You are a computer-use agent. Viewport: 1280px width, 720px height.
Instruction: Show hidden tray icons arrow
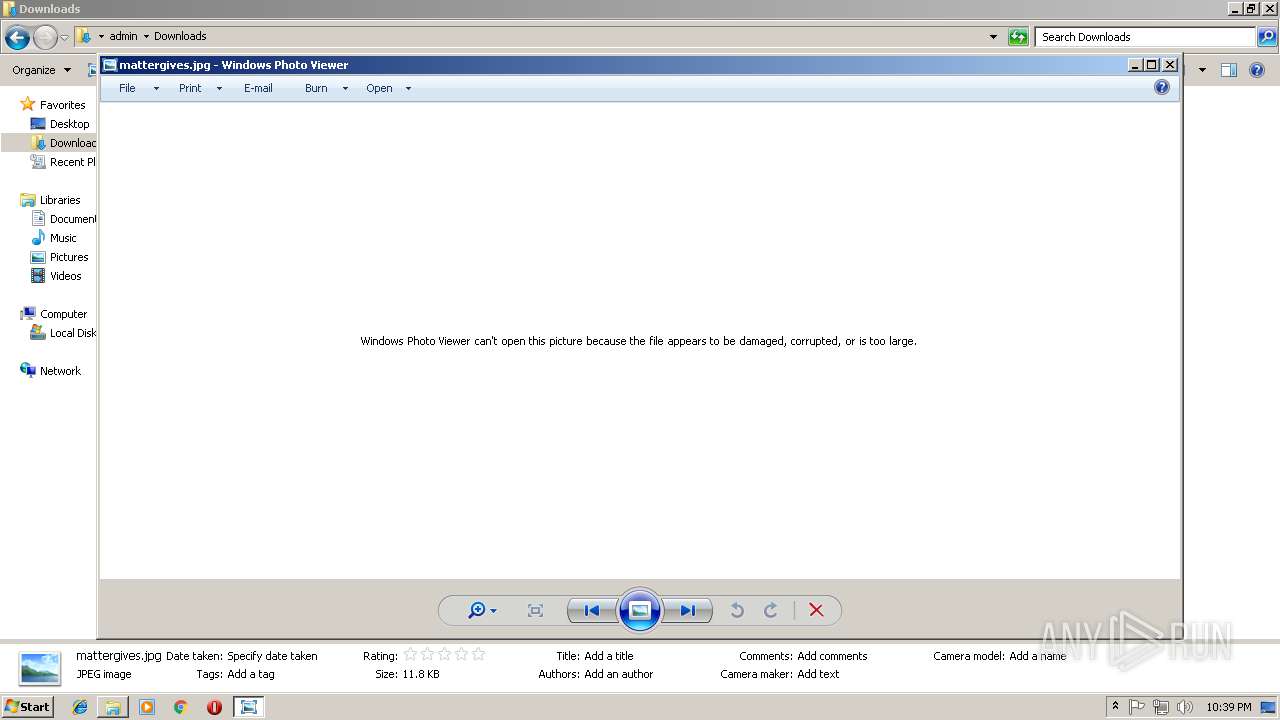pyautogui.click(x=1115, y=706)
